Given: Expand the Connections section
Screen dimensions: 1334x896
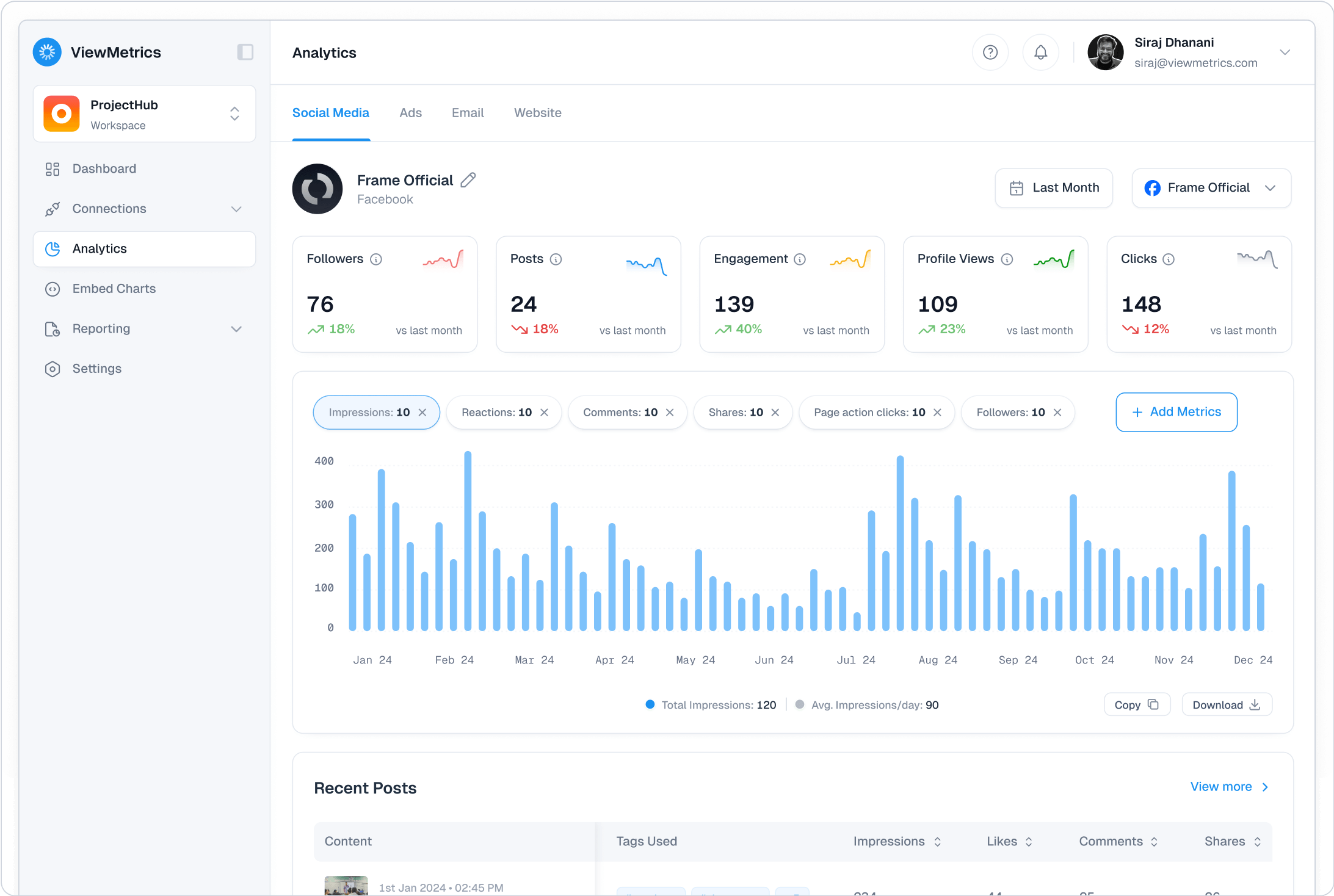Looking at the screenshot, I should coord(236,209).
